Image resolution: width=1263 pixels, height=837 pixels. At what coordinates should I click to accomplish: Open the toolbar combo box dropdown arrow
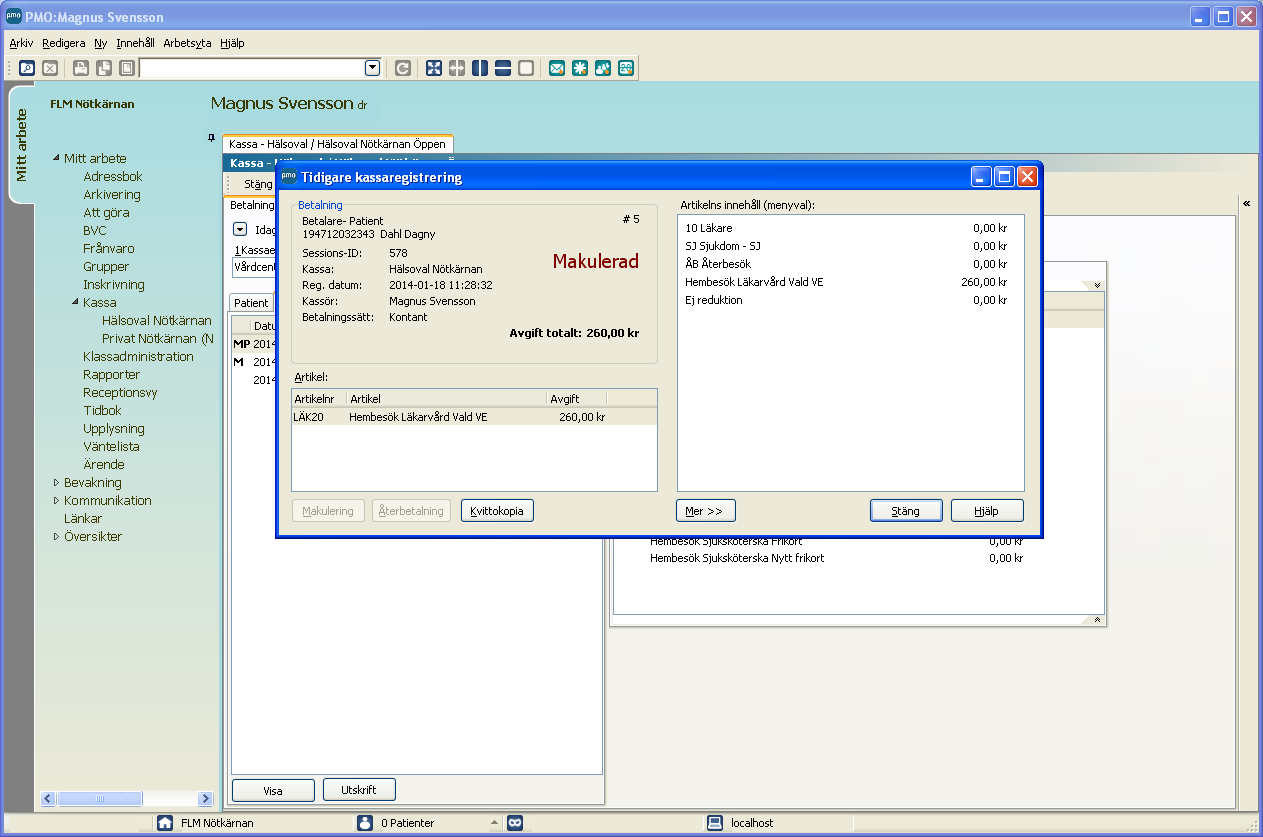pyautogui.click(x=373, y=68)
